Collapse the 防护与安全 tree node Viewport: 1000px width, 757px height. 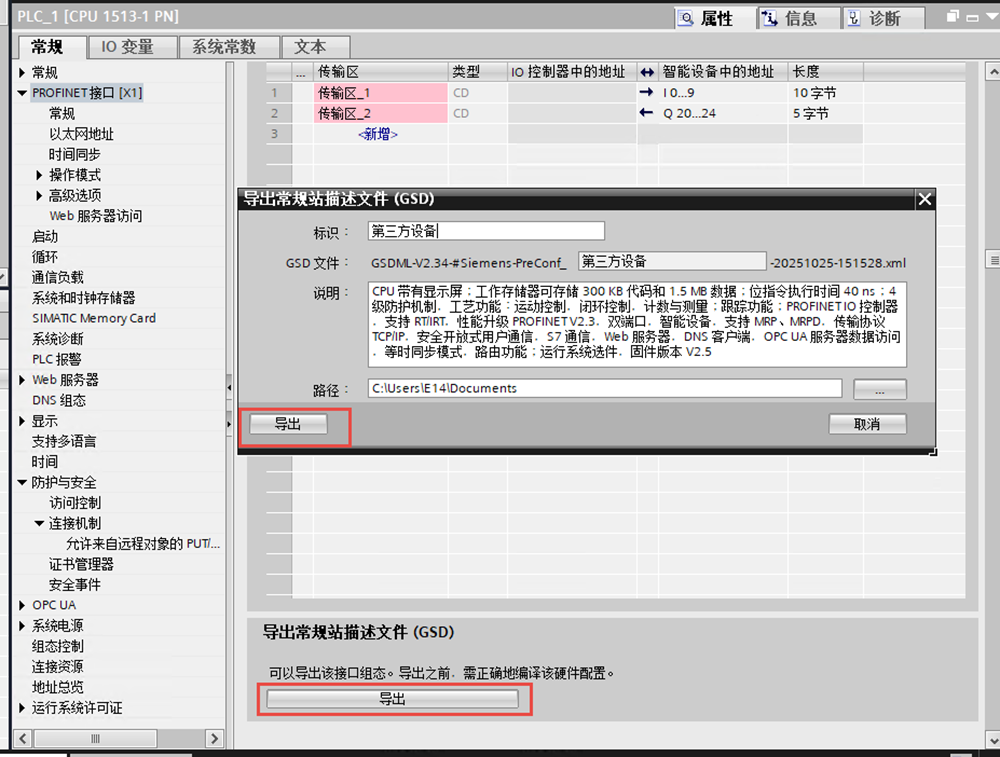pos(22,483)
